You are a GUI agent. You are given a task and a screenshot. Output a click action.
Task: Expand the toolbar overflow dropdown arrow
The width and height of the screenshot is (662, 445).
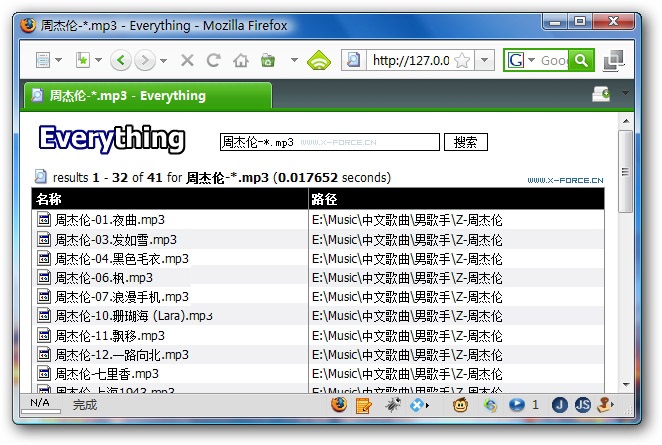(294, 60)
